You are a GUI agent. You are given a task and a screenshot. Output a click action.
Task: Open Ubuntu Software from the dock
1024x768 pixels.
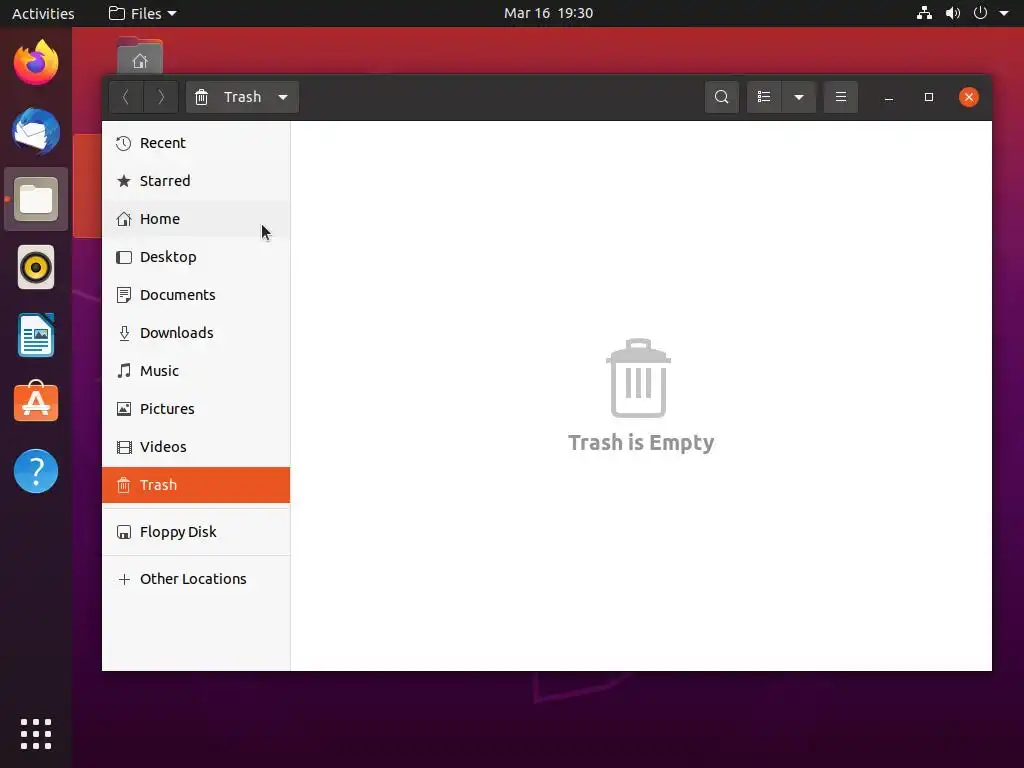click(36, 402)
